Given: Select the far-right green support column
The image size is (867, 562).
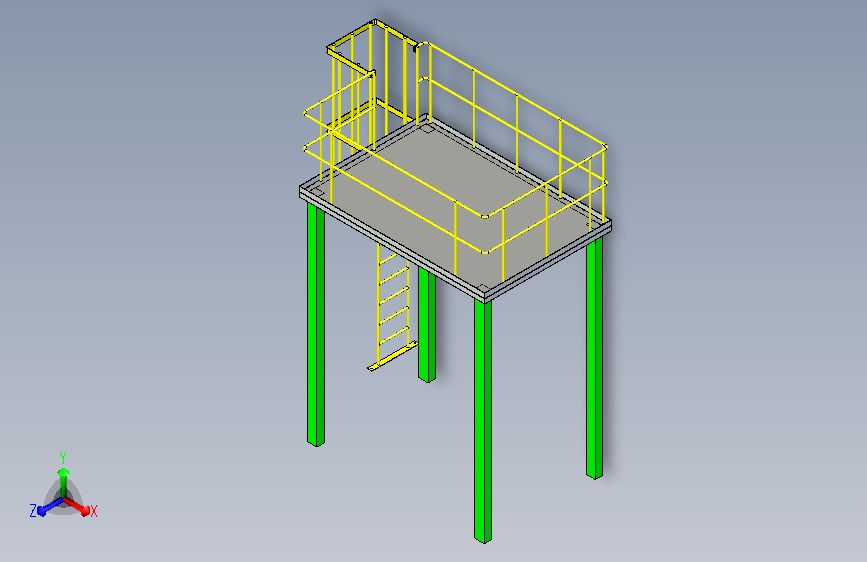Looking at the screenshot, I should (x=594, y=358).
